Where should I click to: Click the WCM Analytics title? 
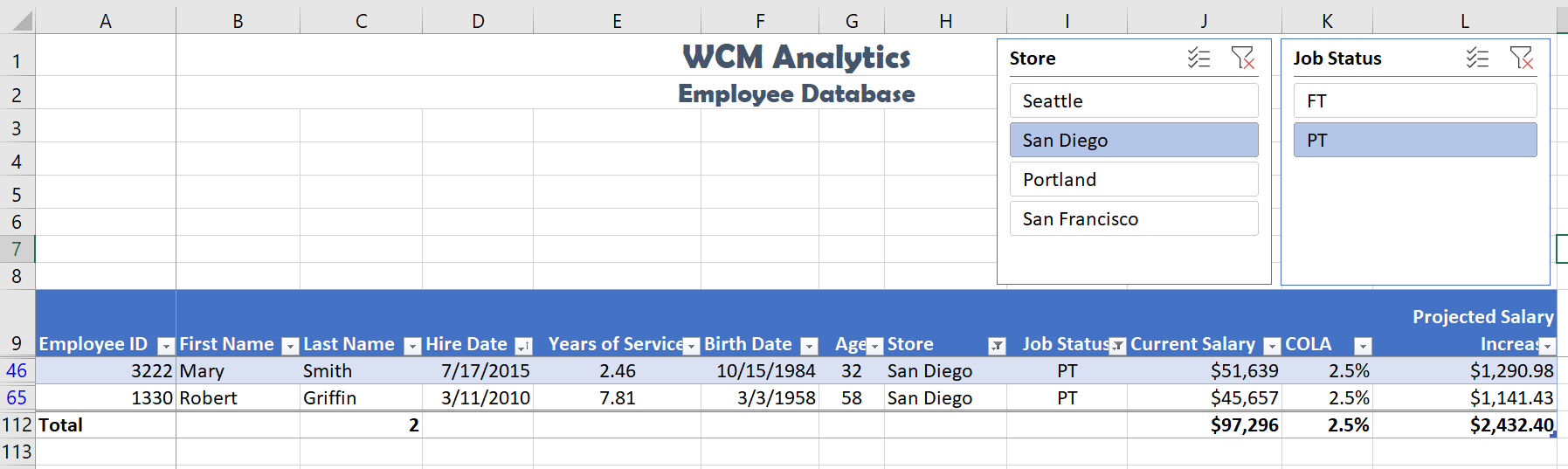pos(797,57)
